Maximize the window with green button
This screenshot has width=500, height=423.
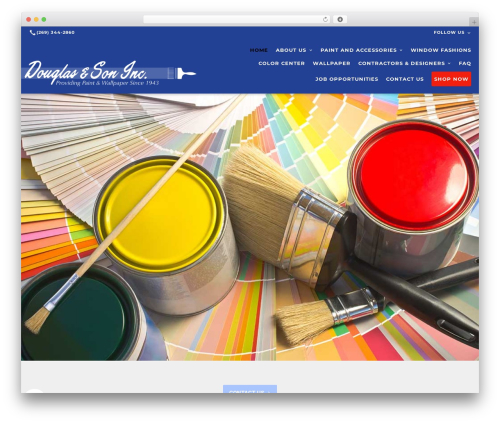coord(44,20)
